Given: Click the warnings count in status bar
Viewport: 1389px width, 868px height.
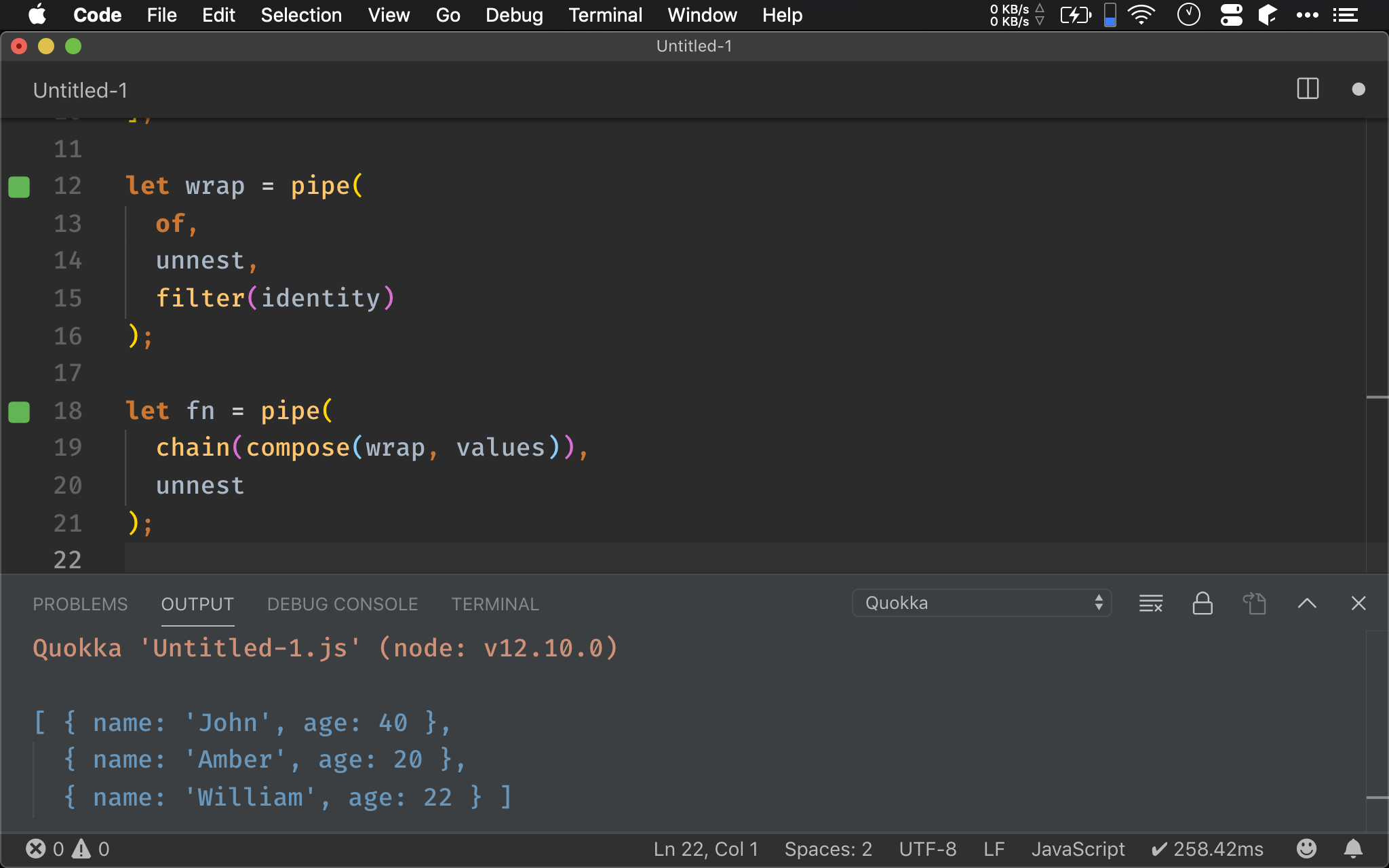Looking at the screenshot, I should [91, 849].
